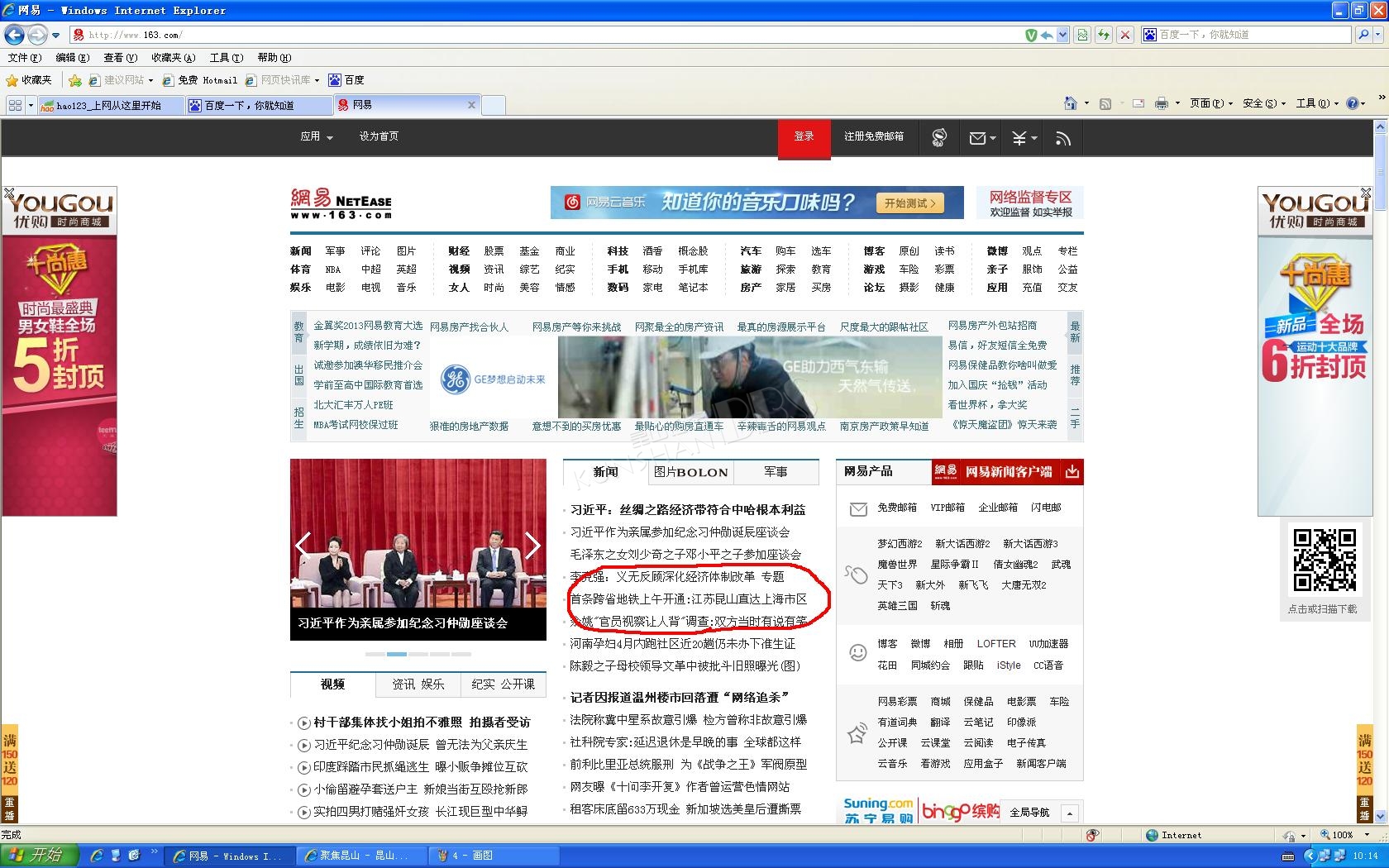The image size is (1389, 868).
Task: Switch to the hao123 tab
Action: (111, 105)
